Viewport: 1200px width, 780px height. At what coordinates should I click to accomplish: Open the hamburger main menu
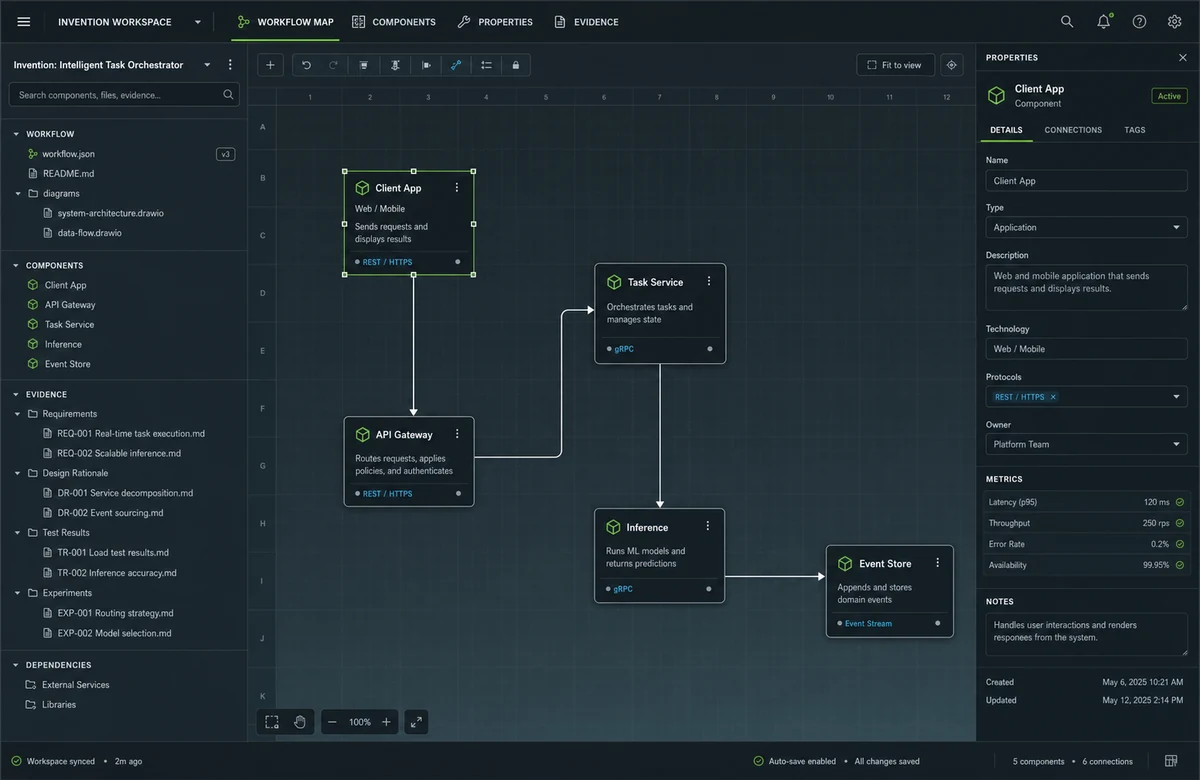point(24,22)
